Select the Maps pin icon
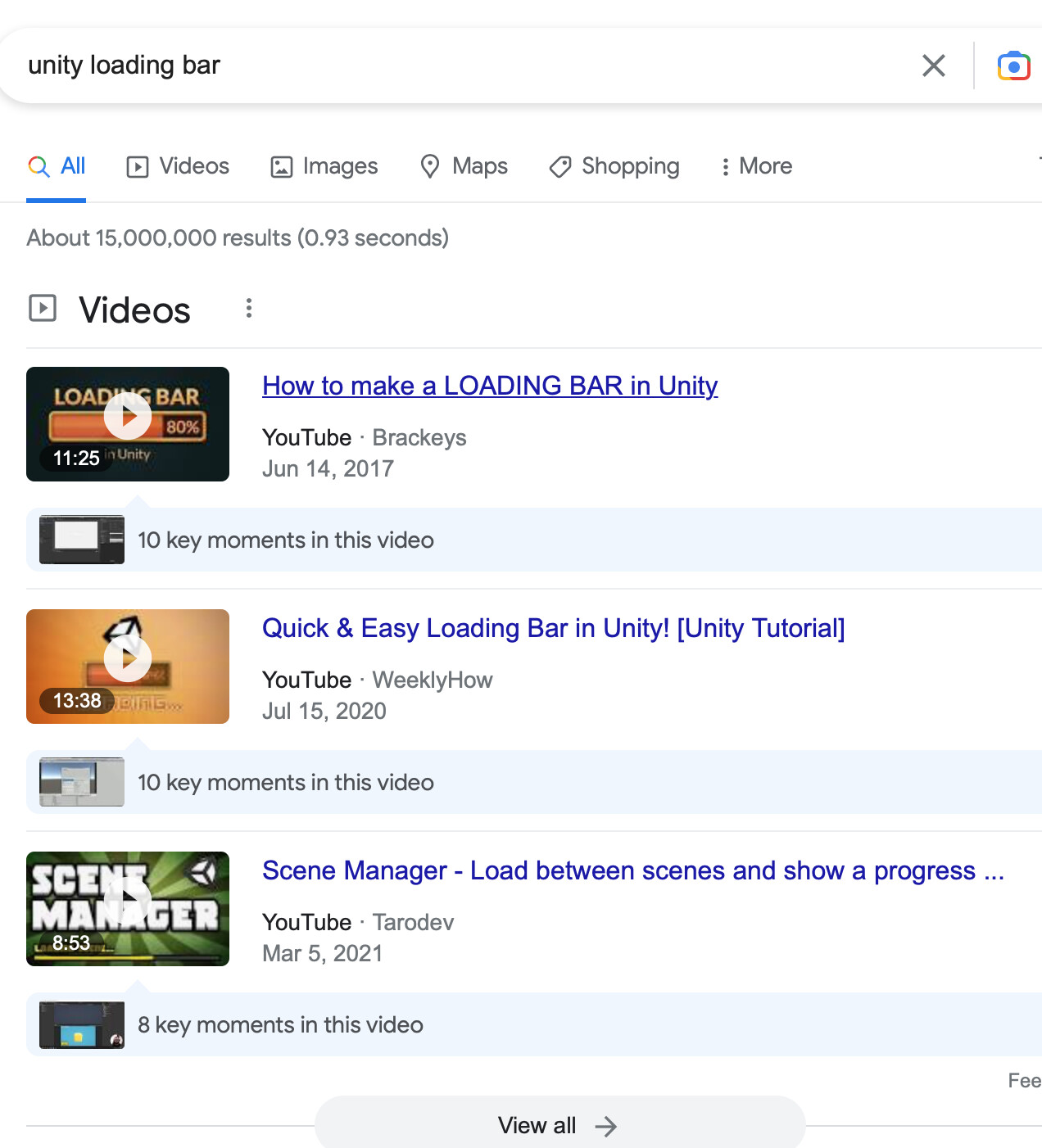The width and height of the screenshot is (1042, 1148). click(430, 166)
